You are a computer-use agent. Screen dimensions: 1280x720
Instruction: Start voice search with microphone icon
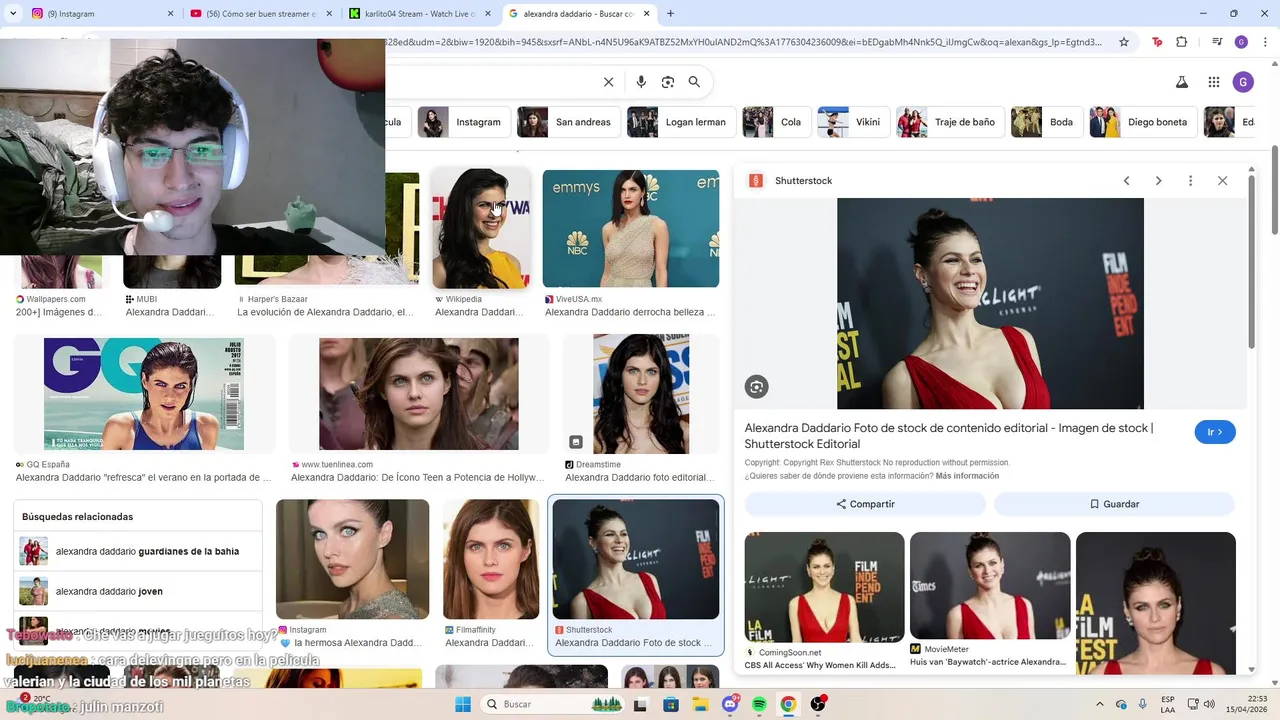tap(641, 82)
